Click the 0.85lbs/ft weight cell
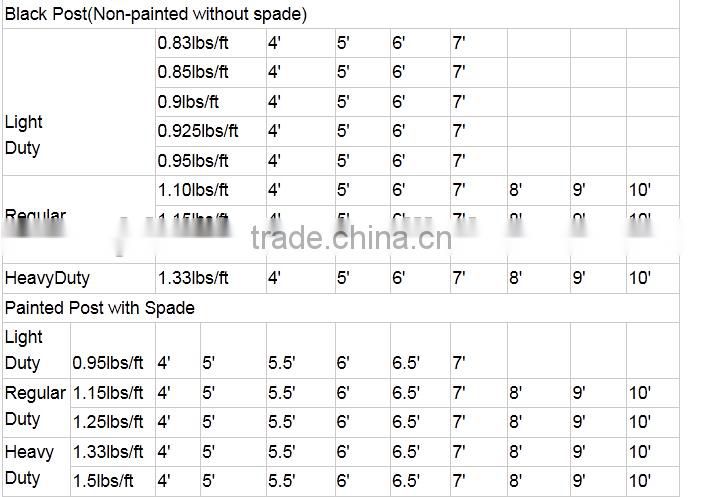This screenshot has height=497, width=703. (x=193, y=72)
